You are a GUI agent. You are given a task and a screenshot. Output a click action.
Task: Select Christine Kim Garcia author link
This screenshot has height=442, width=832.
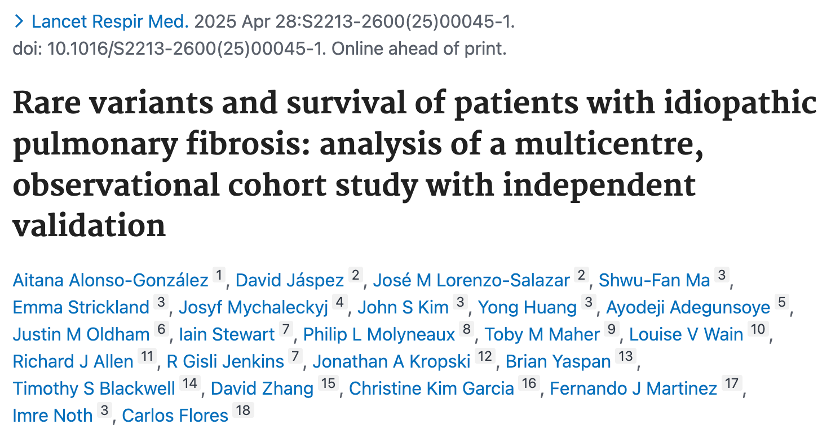431,388
